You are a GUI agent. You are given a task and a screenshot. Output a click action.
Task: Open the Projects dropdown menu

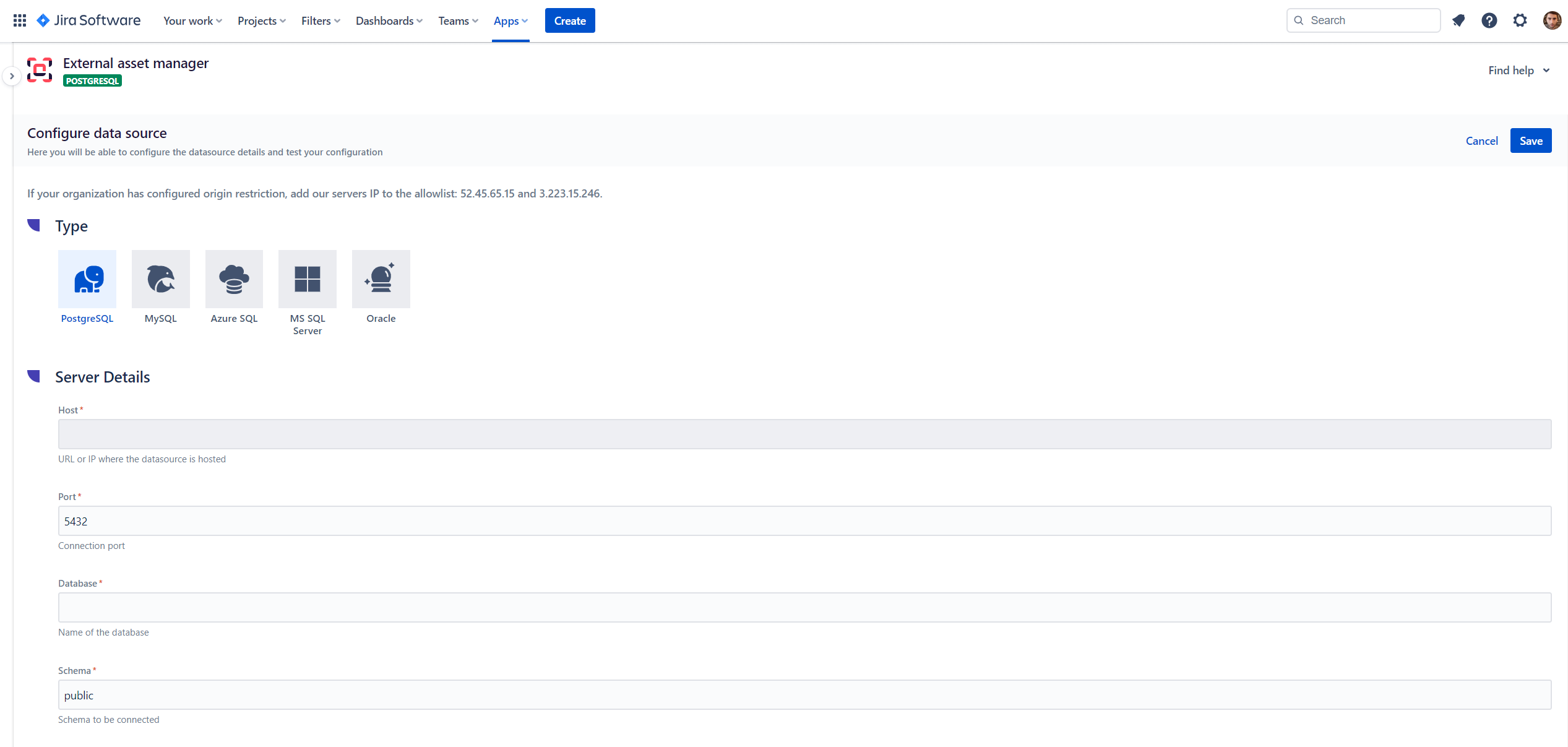coord(262,21)
